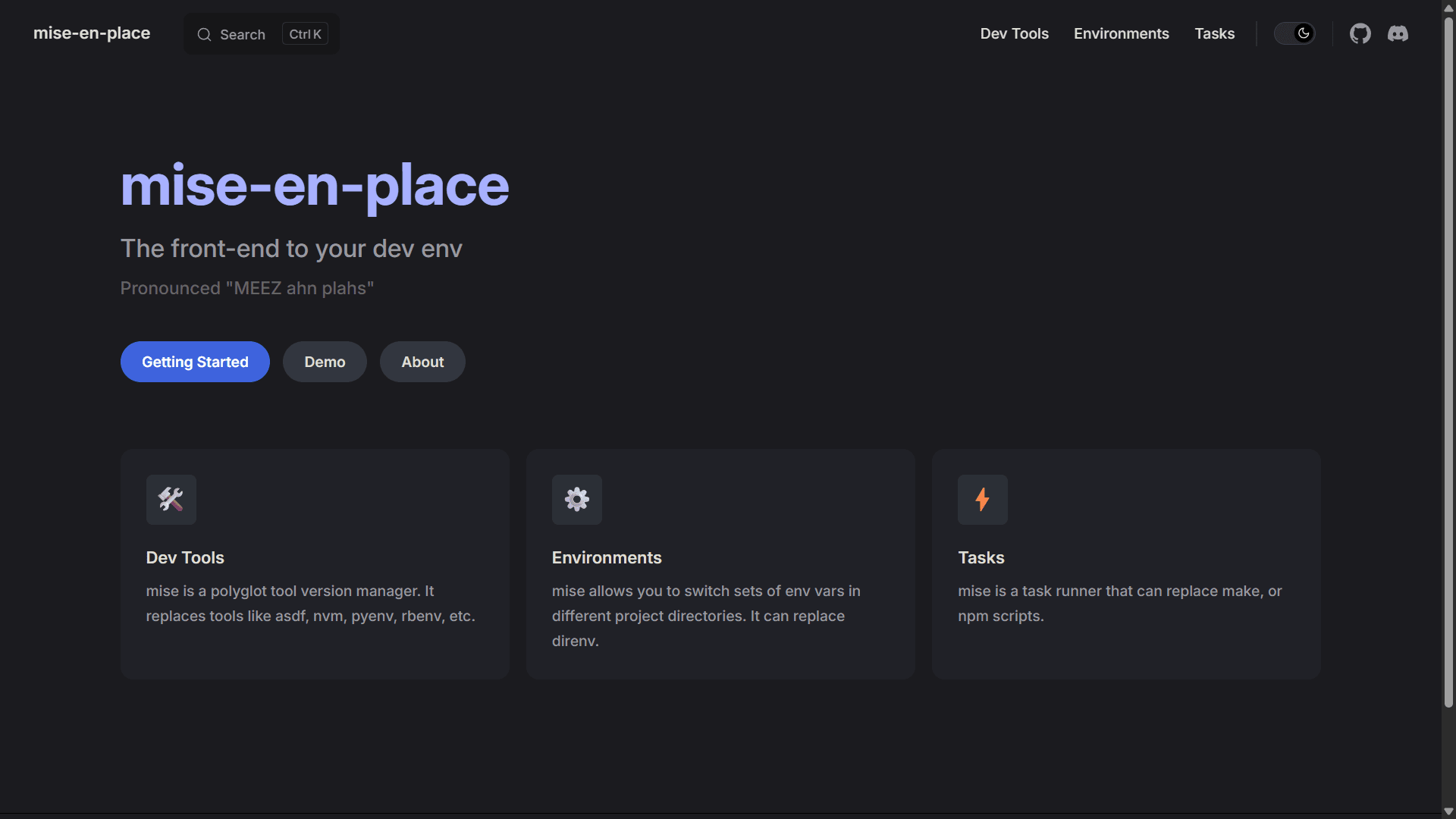The height and width of the screenshot is (819, 1456).
Task: Open the Discord server icon
Action: pos(1398,33)
